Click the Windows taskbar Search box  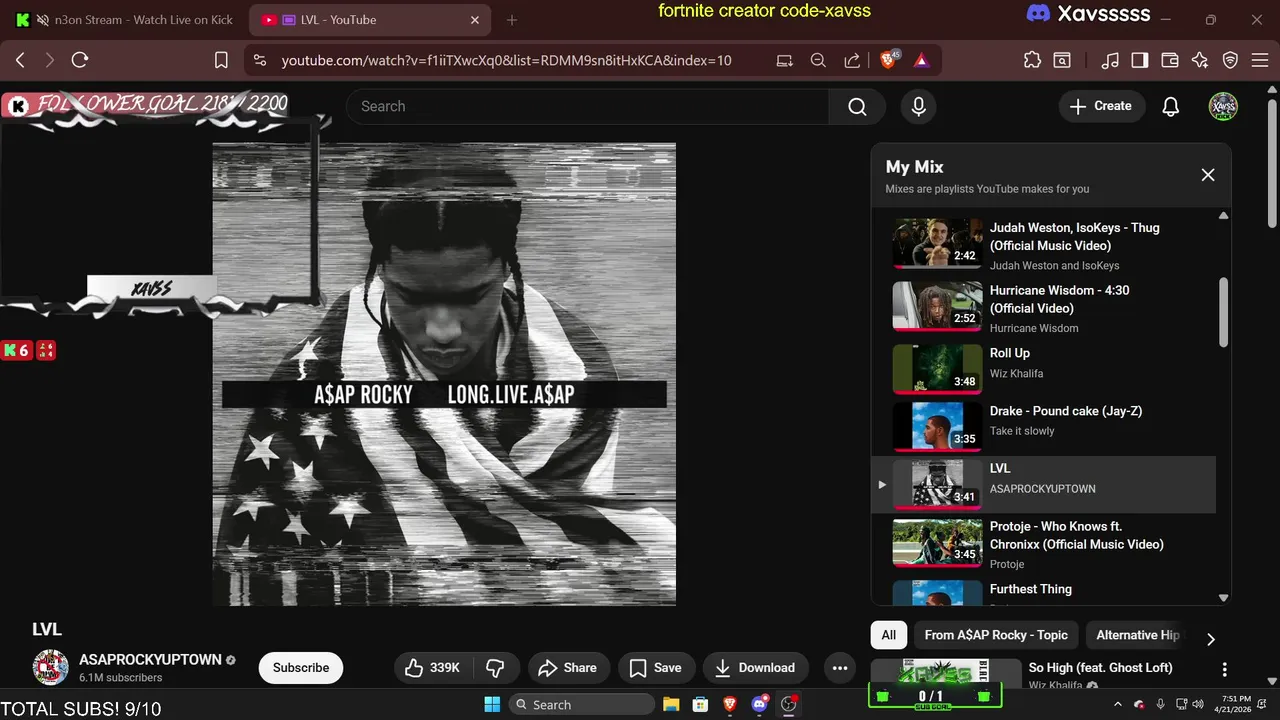coord(580,704)
